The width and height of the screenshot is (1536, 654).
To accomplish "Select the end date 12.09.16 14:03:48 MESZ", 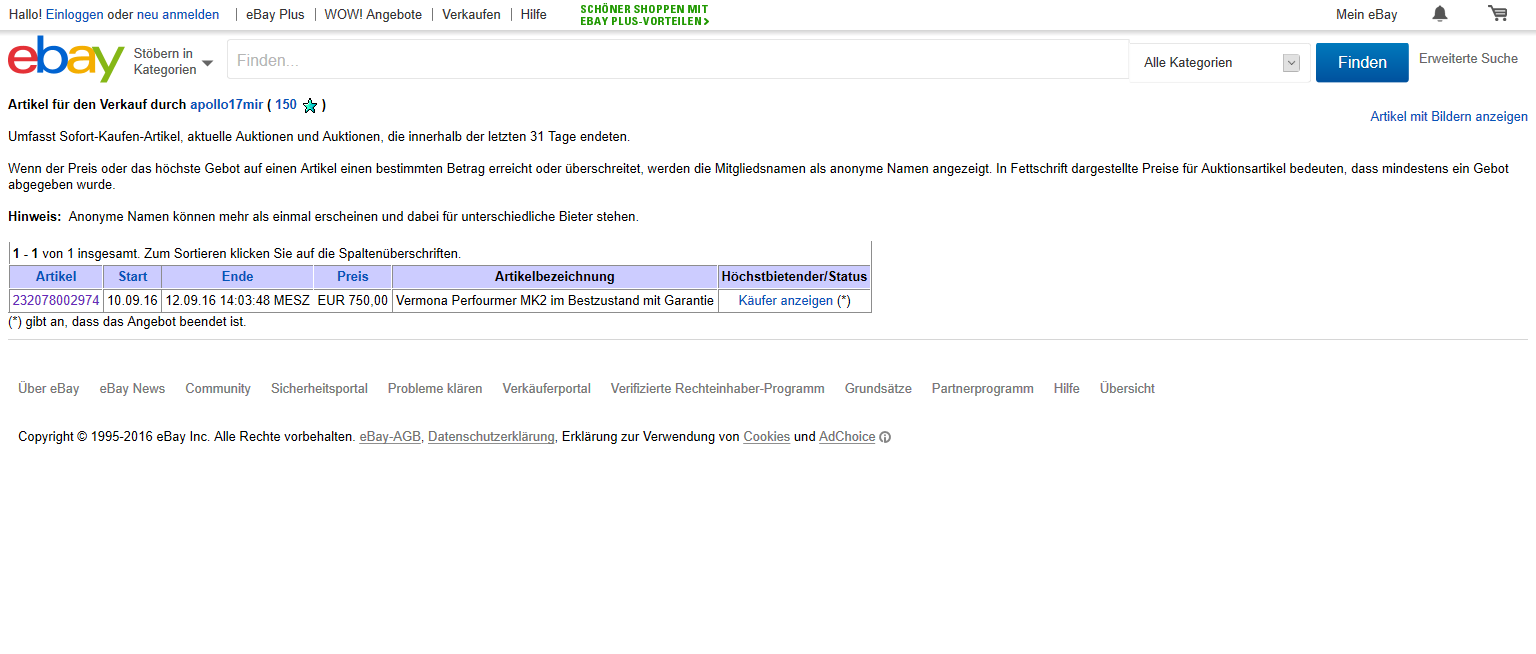I will [237, 301].
